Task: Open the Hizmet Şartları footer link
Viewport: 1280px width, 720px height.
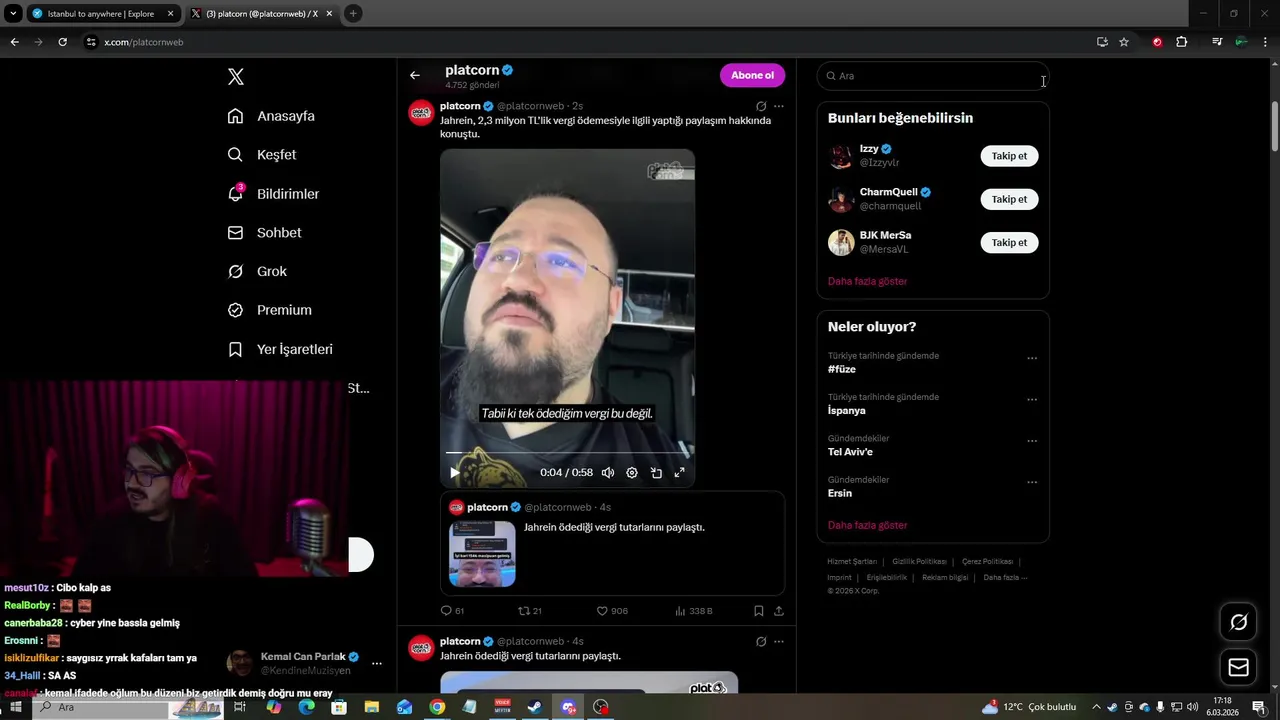Action: coord(852,562)
